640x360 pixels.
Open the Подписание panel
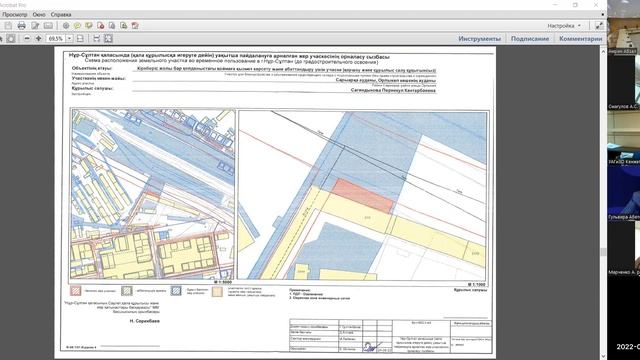(x=530, y=38)
